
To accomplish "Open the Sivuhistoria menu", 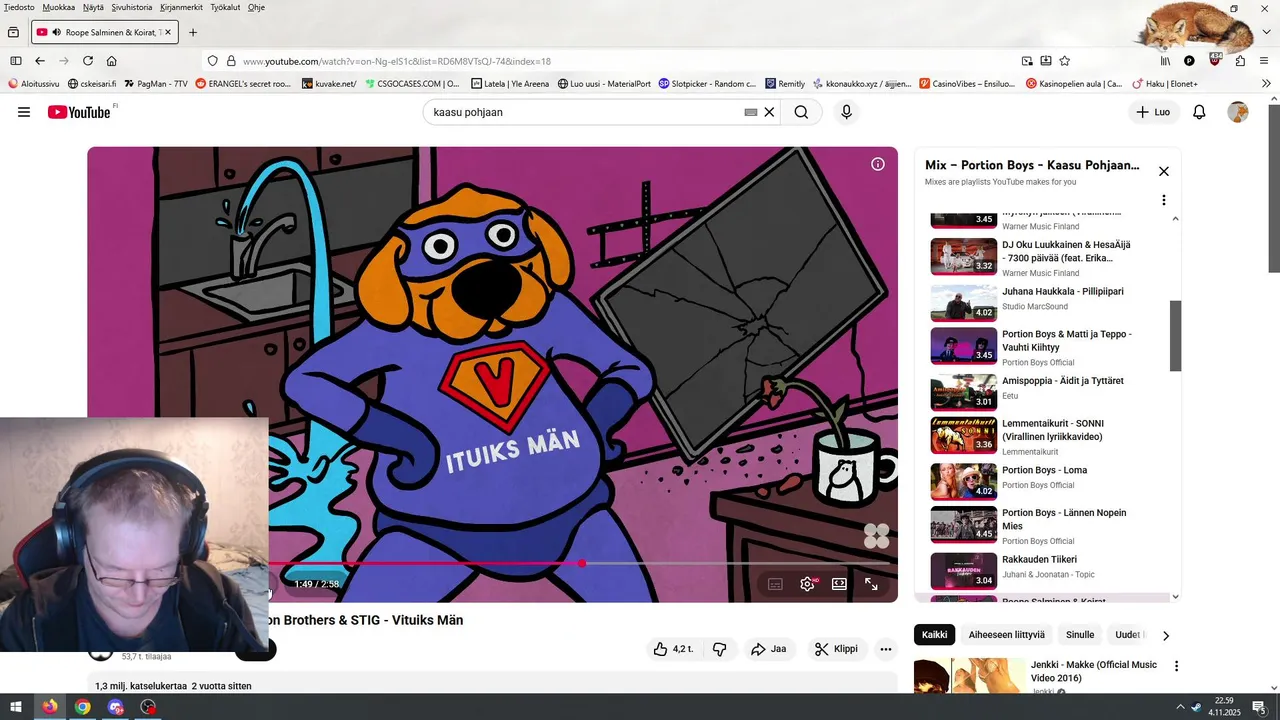I will pyautogui.click(x=132, y=7).
